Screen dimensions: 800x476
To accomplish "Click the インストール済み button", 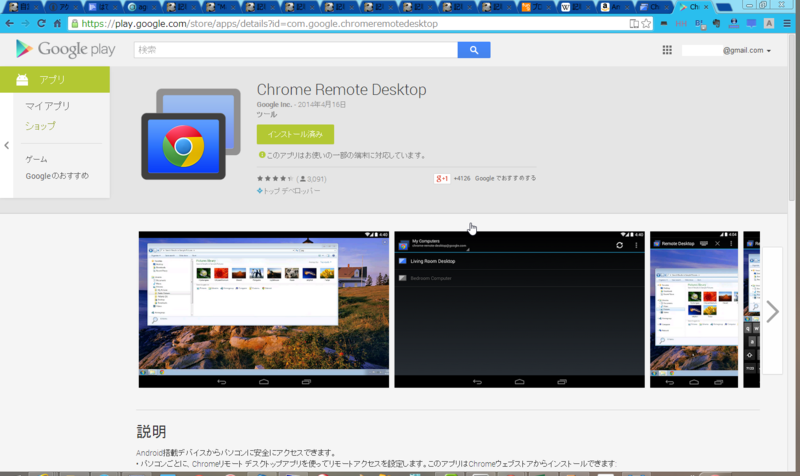I will (x=295, y=134).
